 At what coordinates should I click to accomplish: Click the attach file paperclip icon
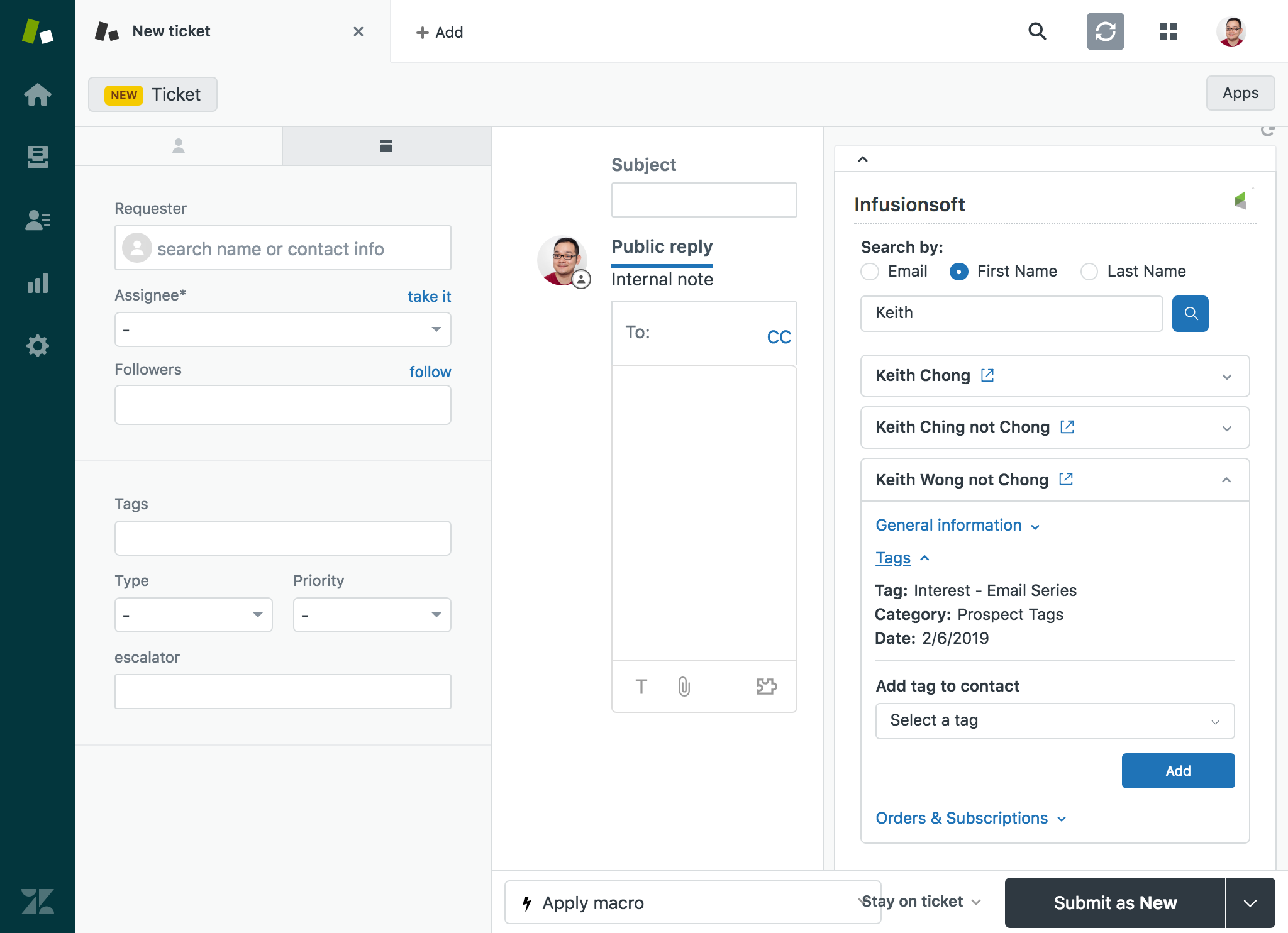point(684,687)
